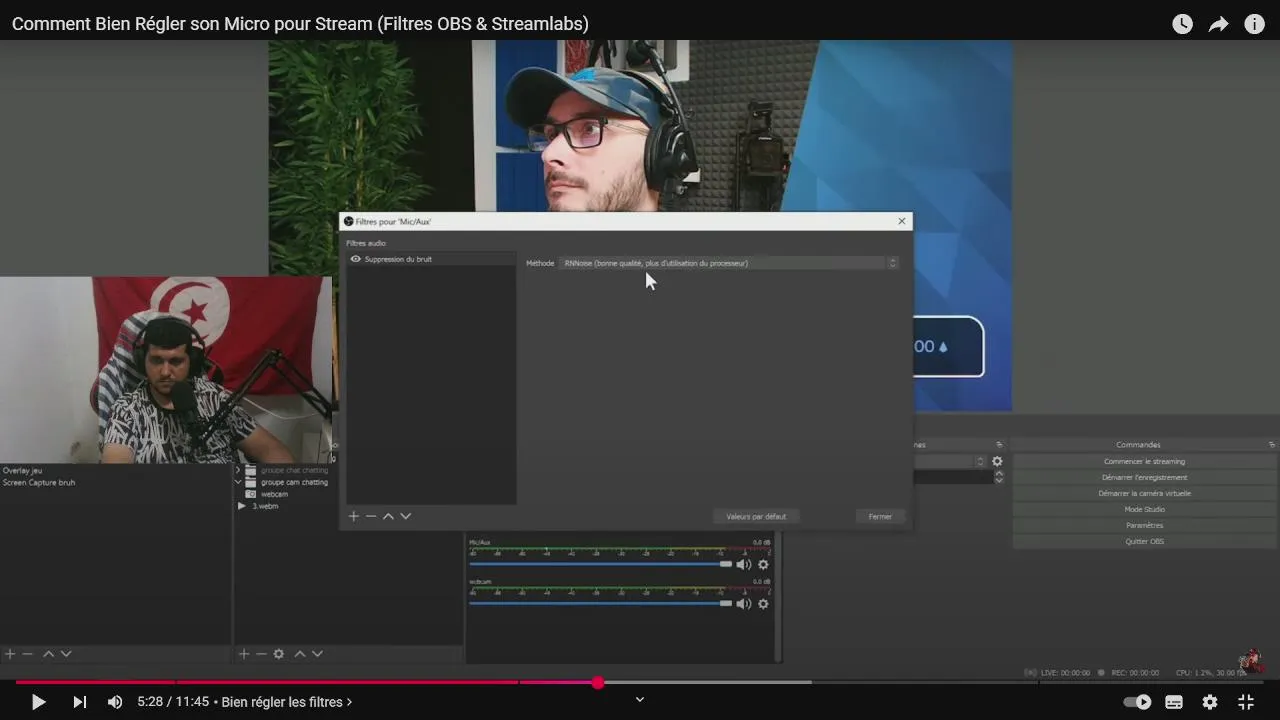
Task: Select the 'webcam' source
Action: click(274, 494)
